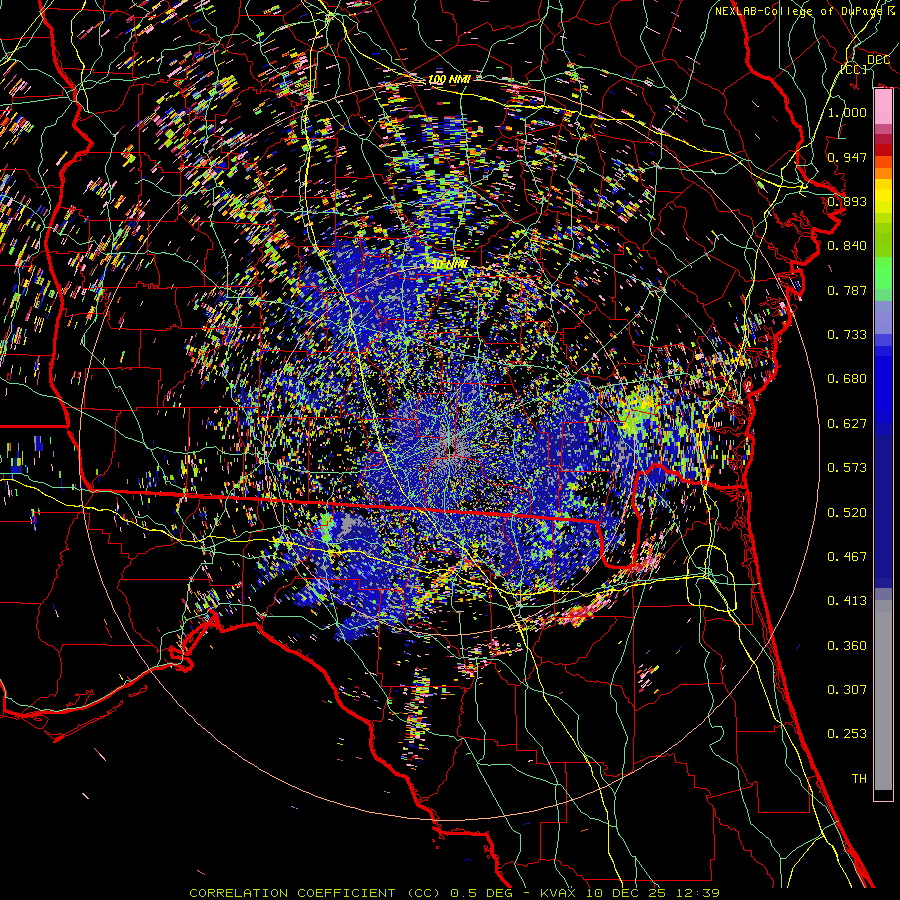
Task: Pick the red-orange color bar segment
Action: pyautogui.click(x=883, y=162)
